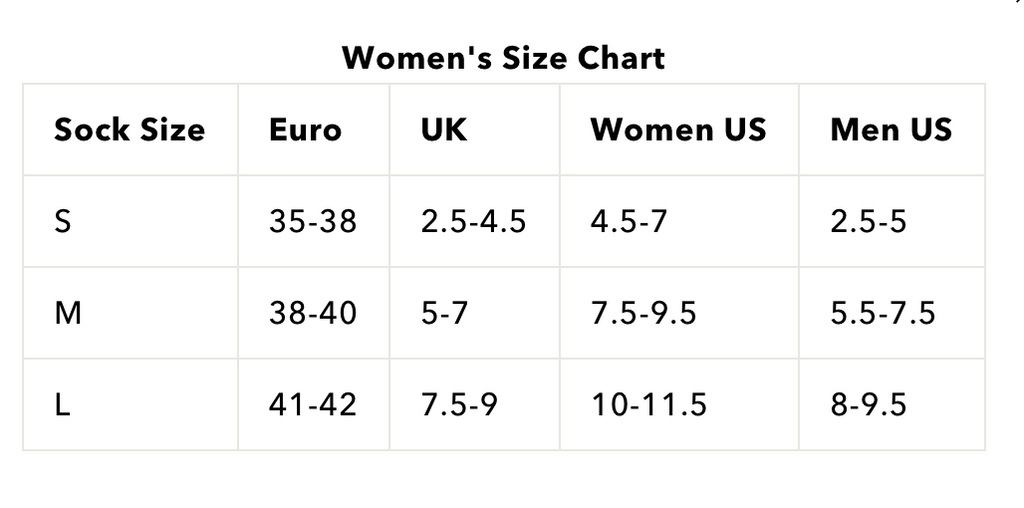Select the UK column header
Screen dimensions: 1024x508
pos(444,130)
